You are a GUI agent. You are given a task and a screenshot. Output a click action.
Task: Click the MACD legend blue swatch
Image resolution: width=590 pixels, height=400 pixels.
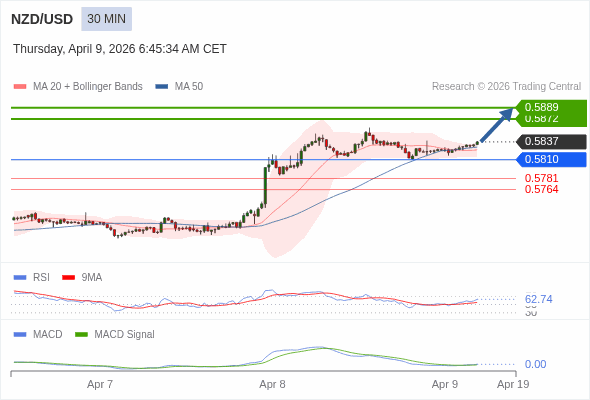20,335
